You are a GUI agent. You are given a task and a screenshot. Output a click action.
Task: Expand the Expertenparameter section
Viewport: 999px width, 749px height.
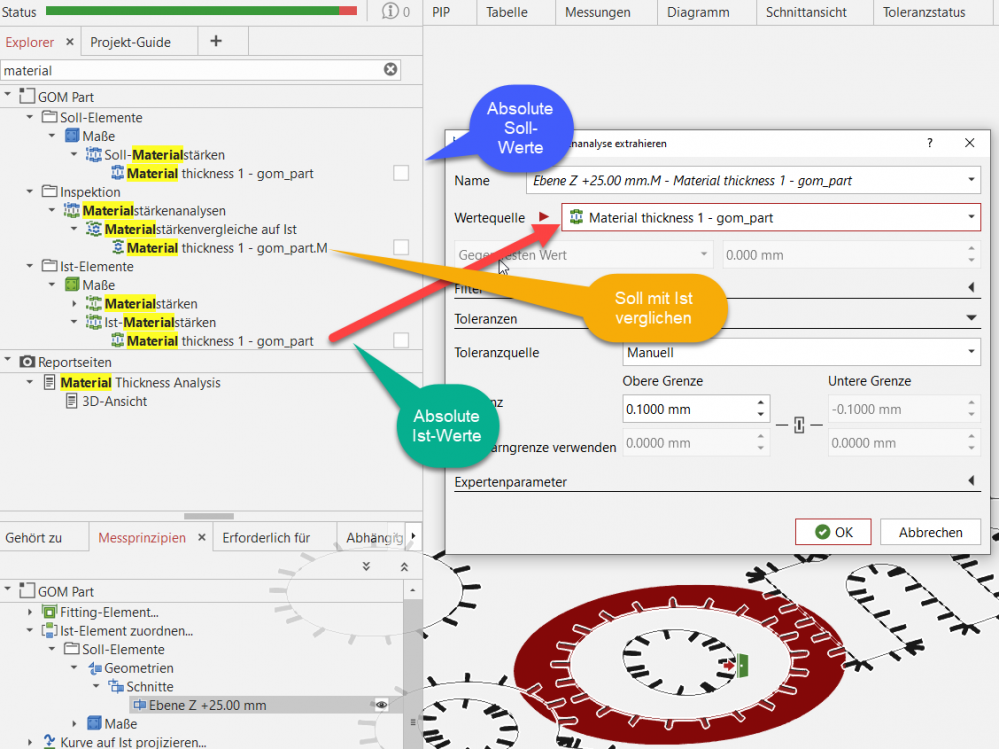971,481
